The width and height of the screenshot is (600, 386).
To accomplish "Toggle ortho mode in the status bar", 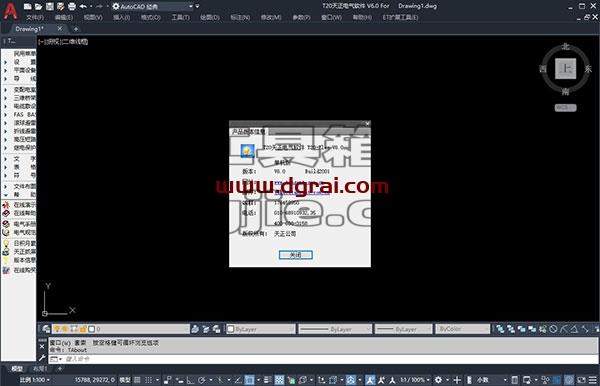I will 190,380.
